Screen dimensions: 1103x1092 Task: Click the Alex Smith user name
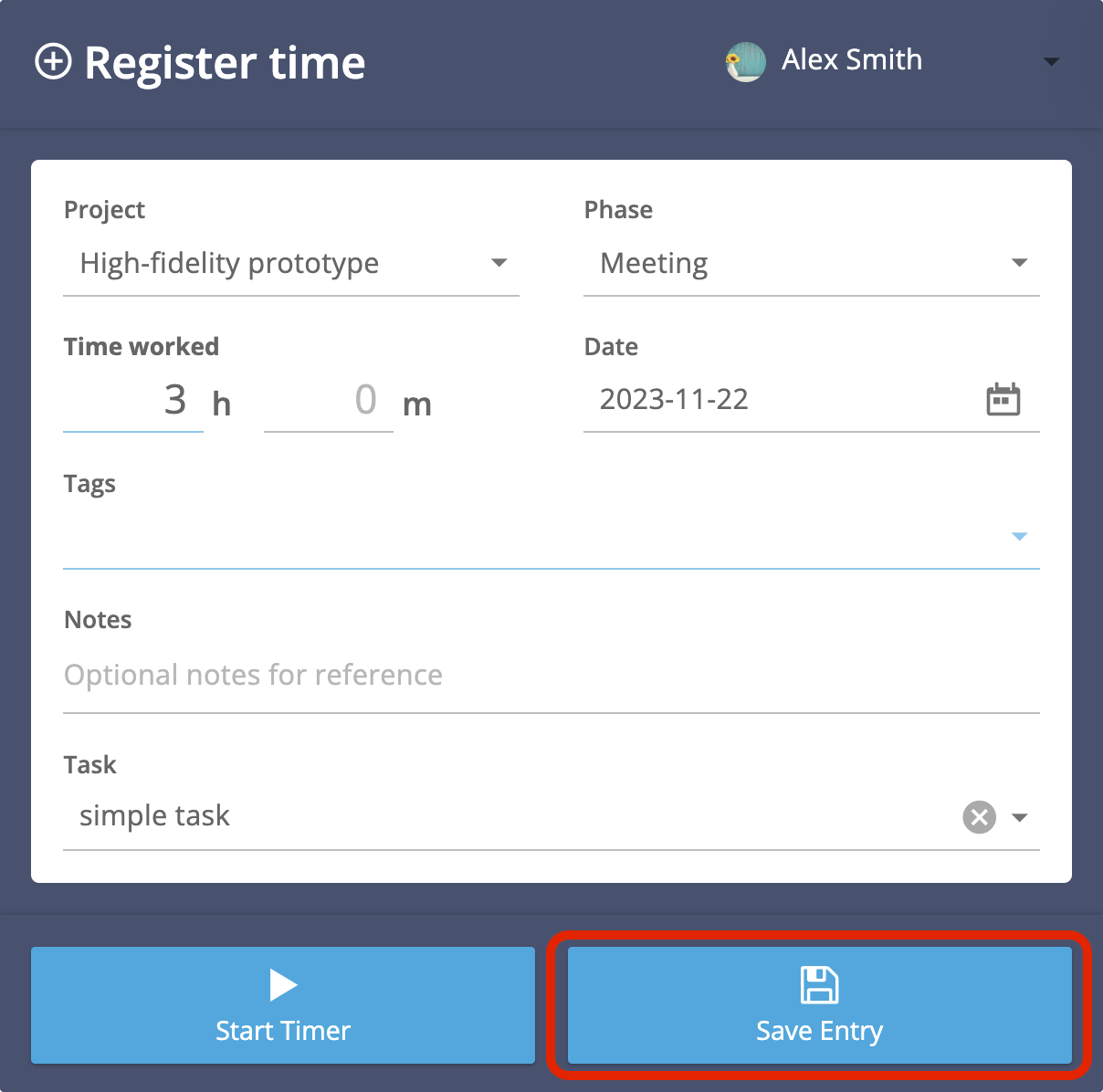coord(851,60)
